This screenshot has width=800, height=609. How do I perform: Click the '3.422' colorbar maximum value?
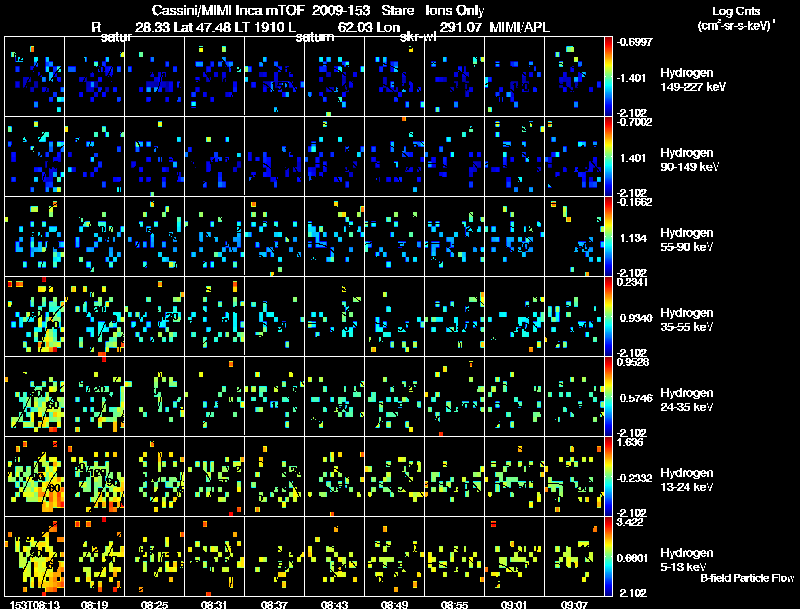tap(631, 522)
